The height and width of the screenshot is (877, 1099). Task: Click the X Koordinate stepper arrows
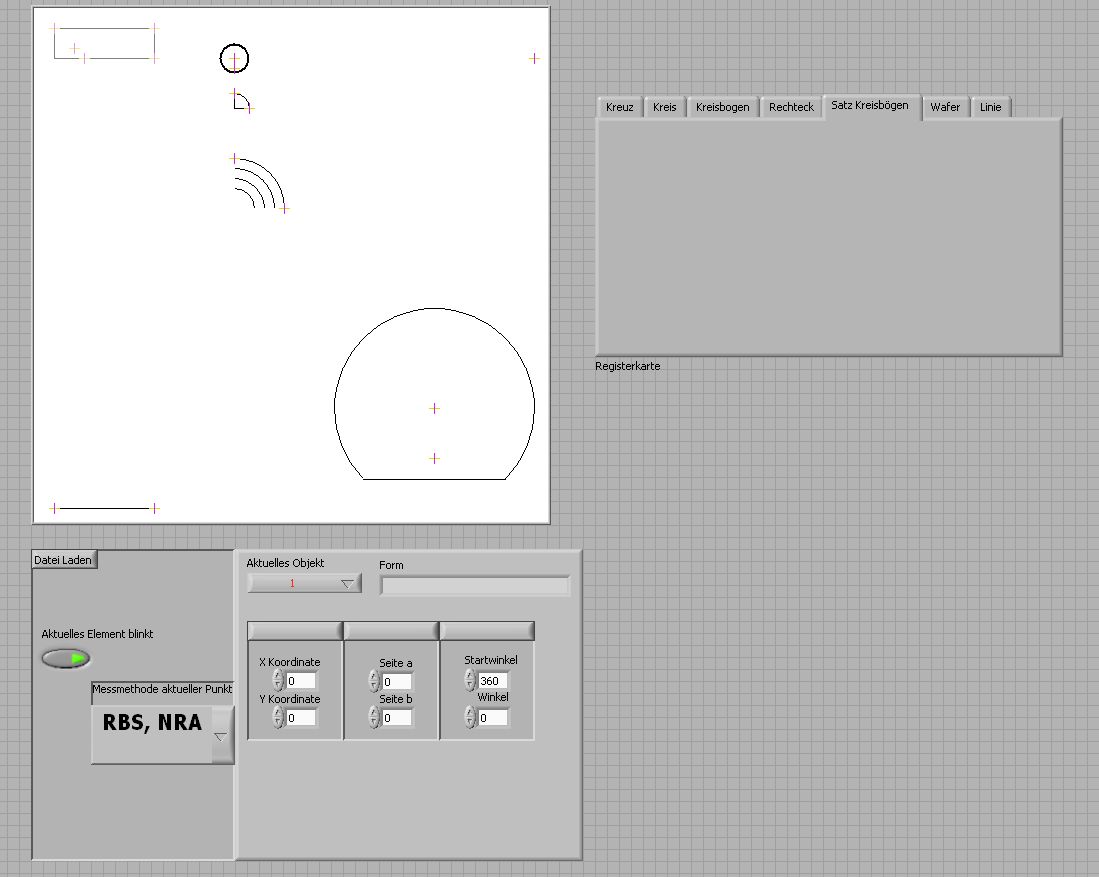(278, 680)
